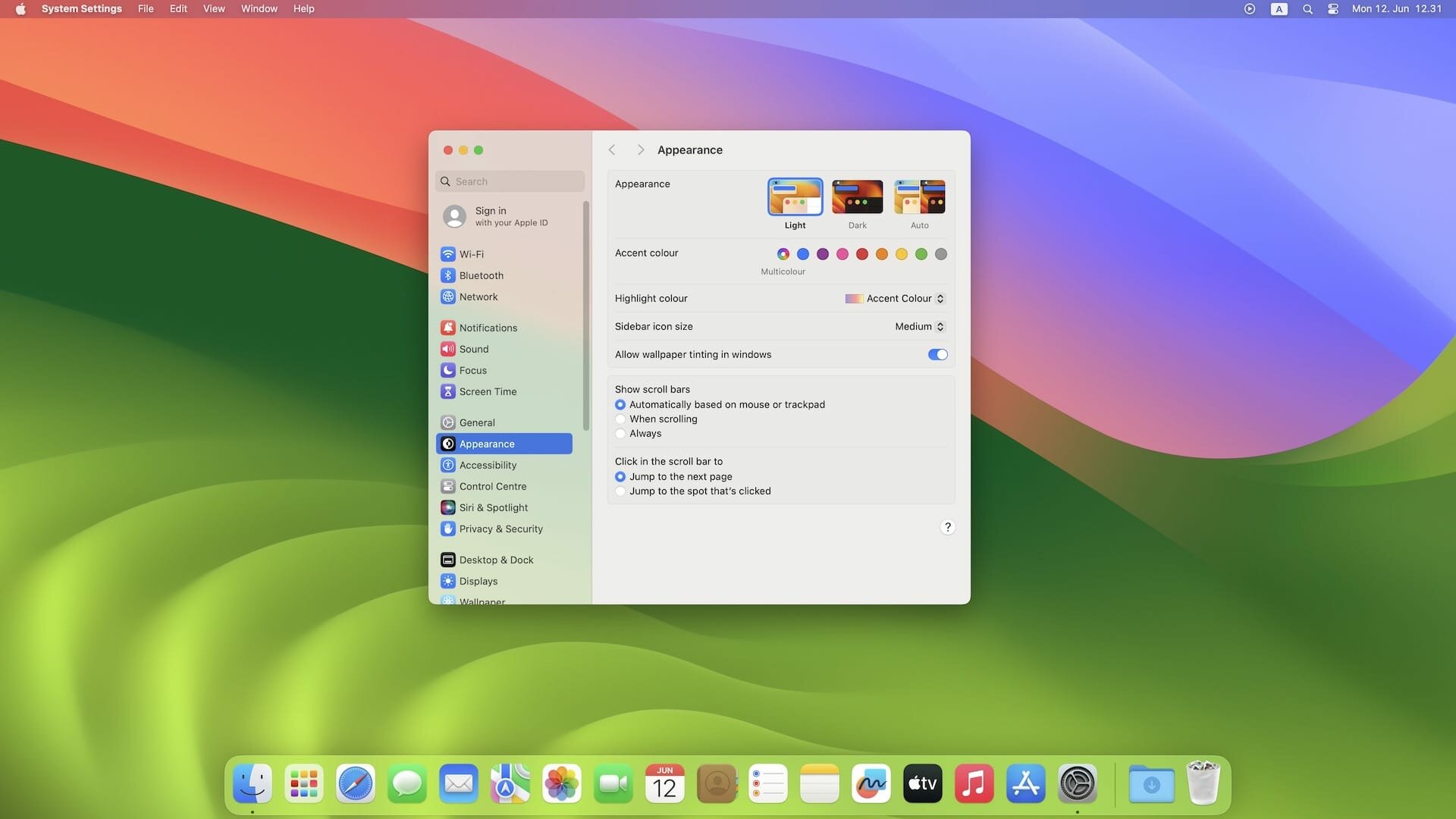Screen dimensions: 1456x819
Task: Open the Focus settings panel
Action: pos(472,371)
